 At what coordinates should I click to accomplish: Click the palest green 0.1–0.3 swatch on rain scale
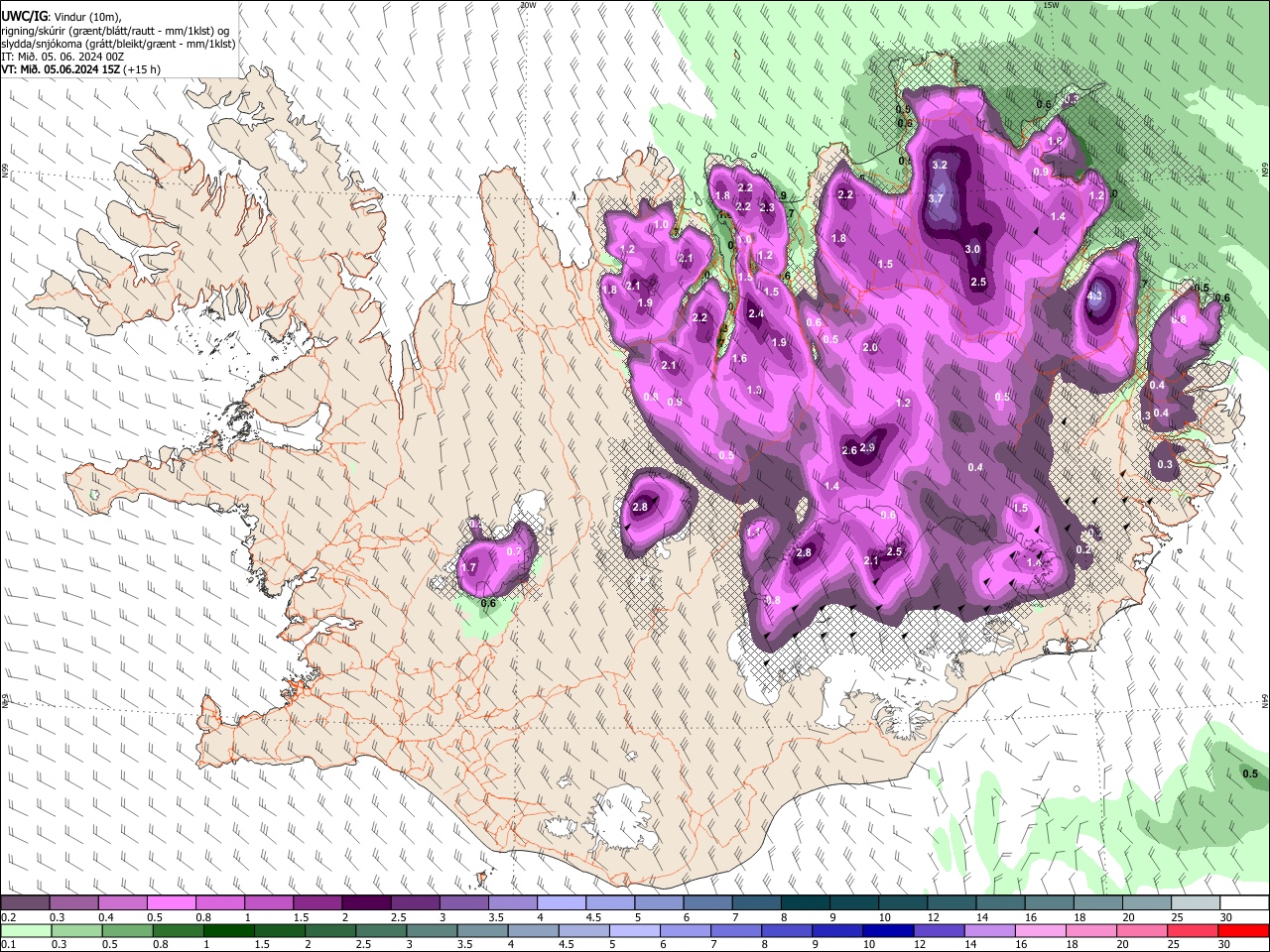pos(25,931)
